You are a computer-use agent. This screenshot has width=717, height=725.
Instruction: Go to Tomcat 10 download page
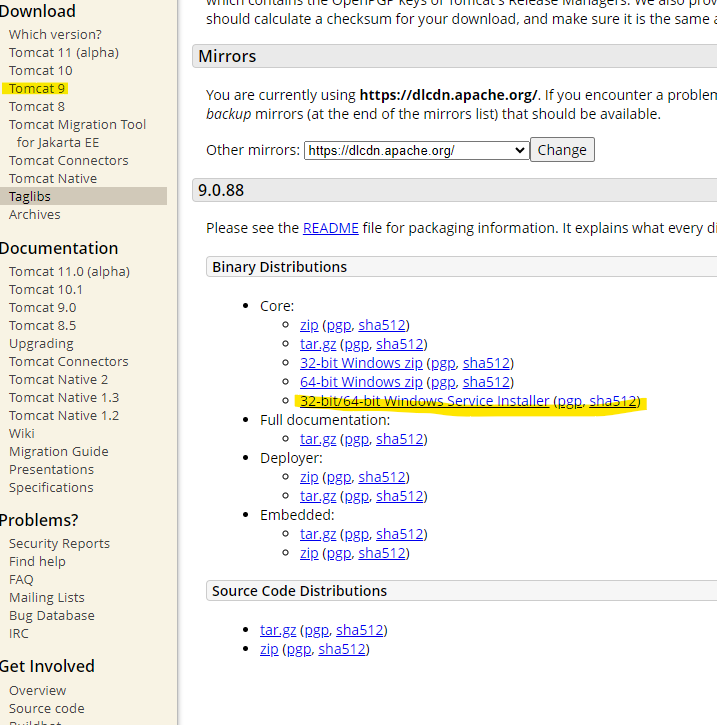click(41, 71)
